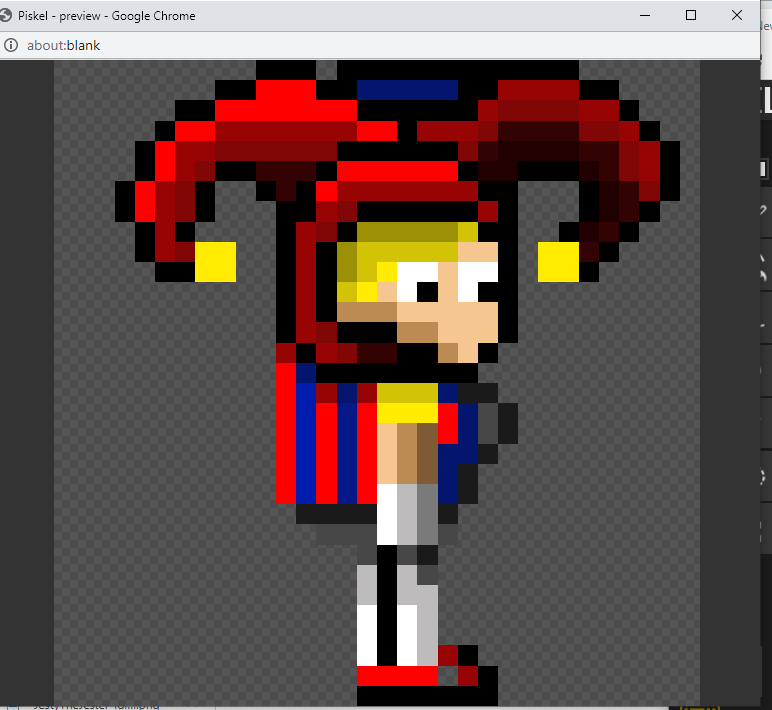Click the Chrome globe icon in title bar
This screenshot has width=772, height=710.
[8, 15]
